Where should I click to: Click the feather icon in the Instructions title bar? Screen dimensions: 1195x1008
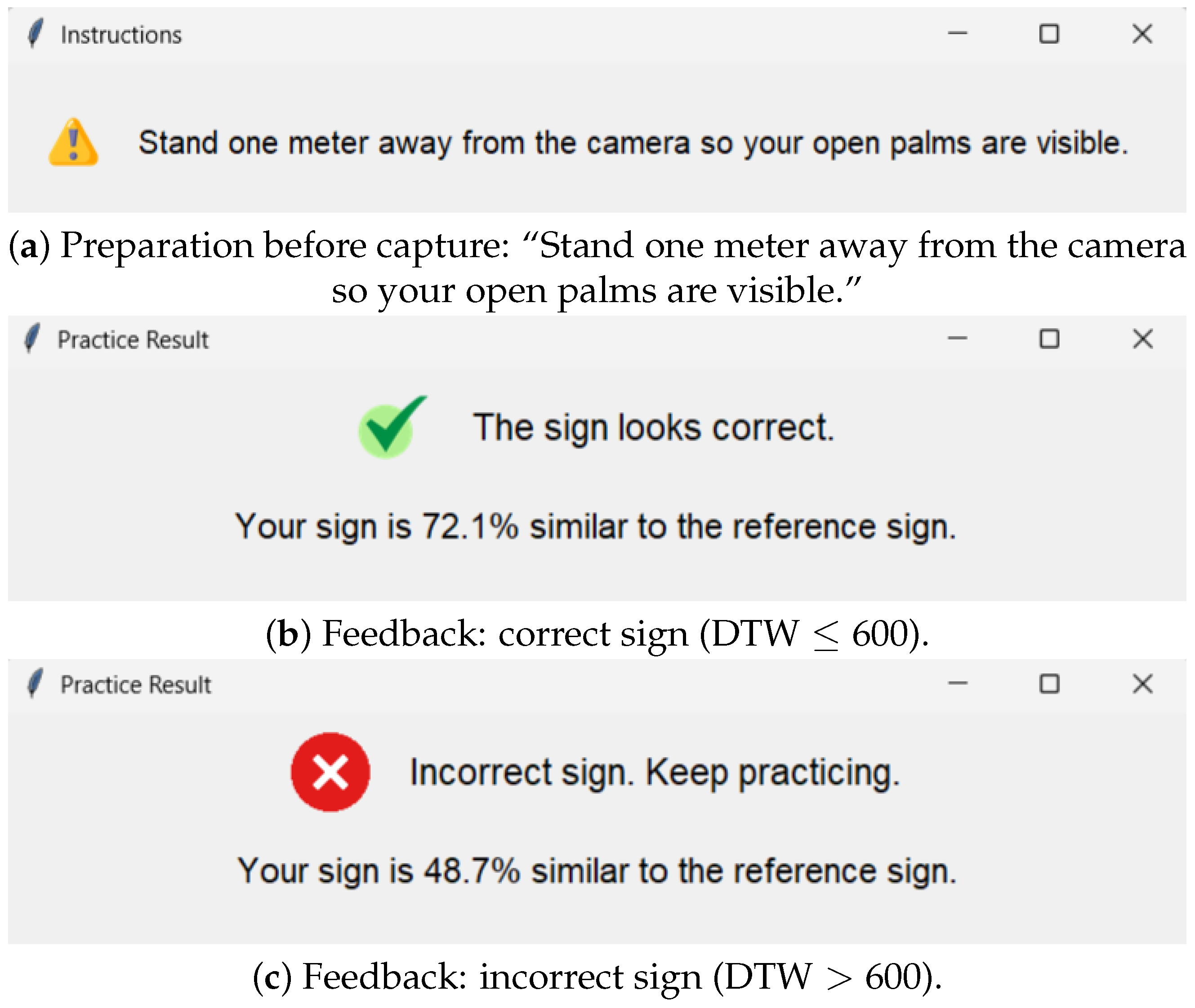click(x=35, y=34)
